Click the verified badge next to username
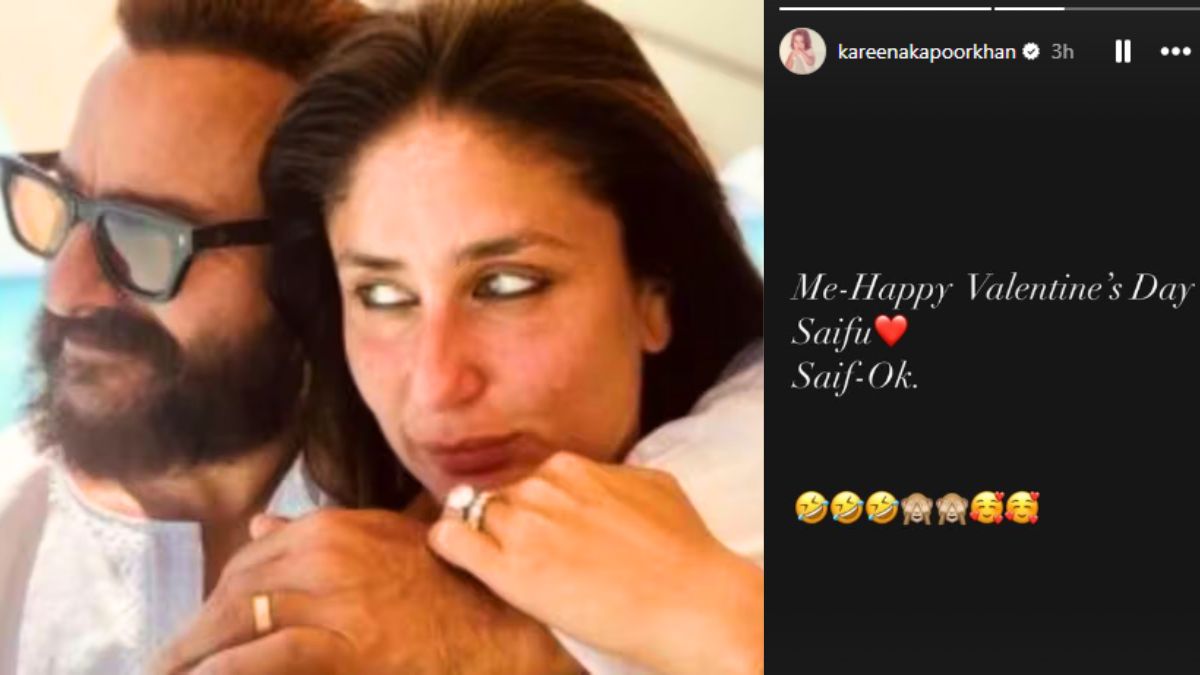 (x=1030, y=51)
